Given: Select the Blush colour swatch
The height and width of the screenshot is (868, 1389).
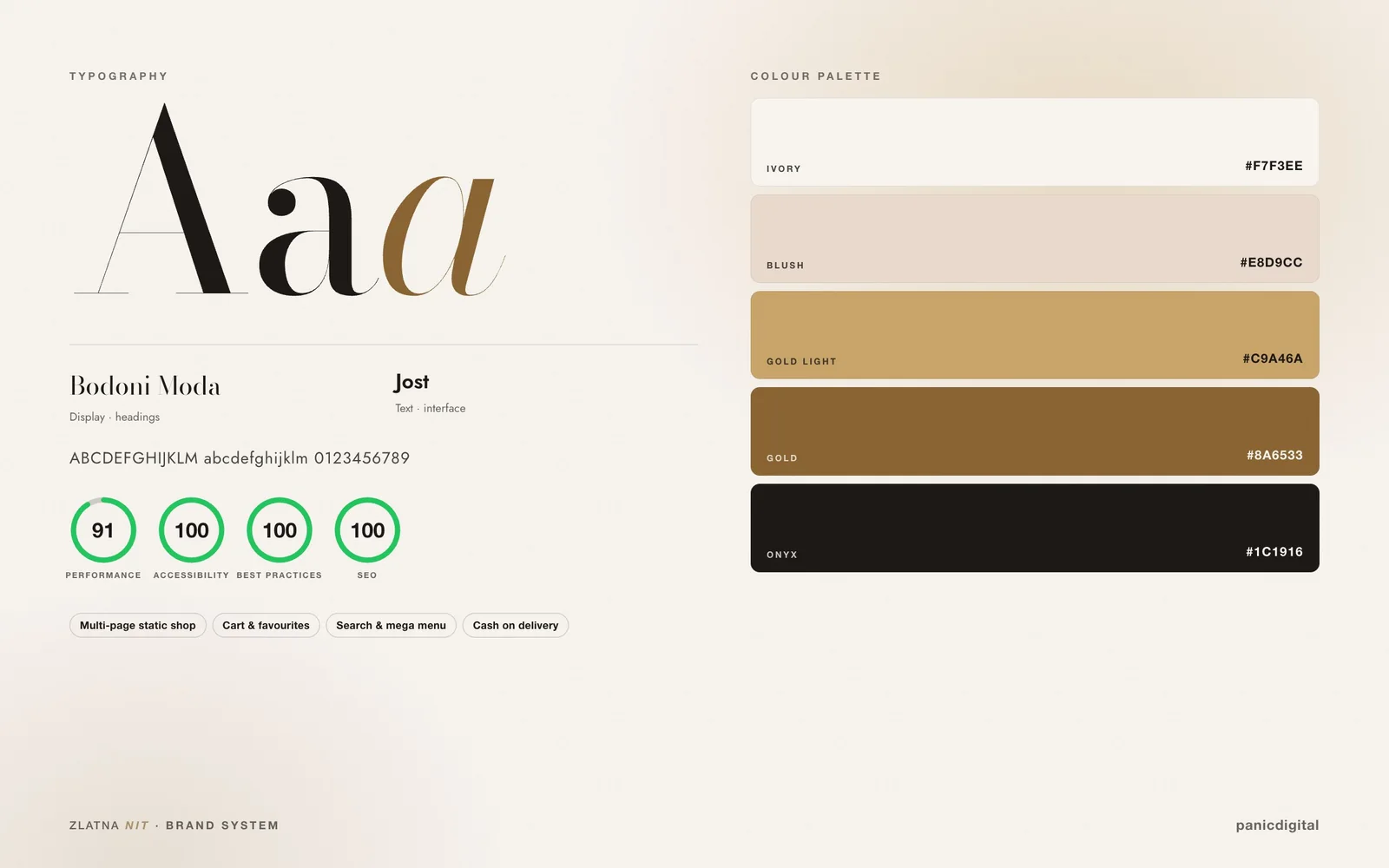Looking at the screenshot, I should (x=1035, y=239).
